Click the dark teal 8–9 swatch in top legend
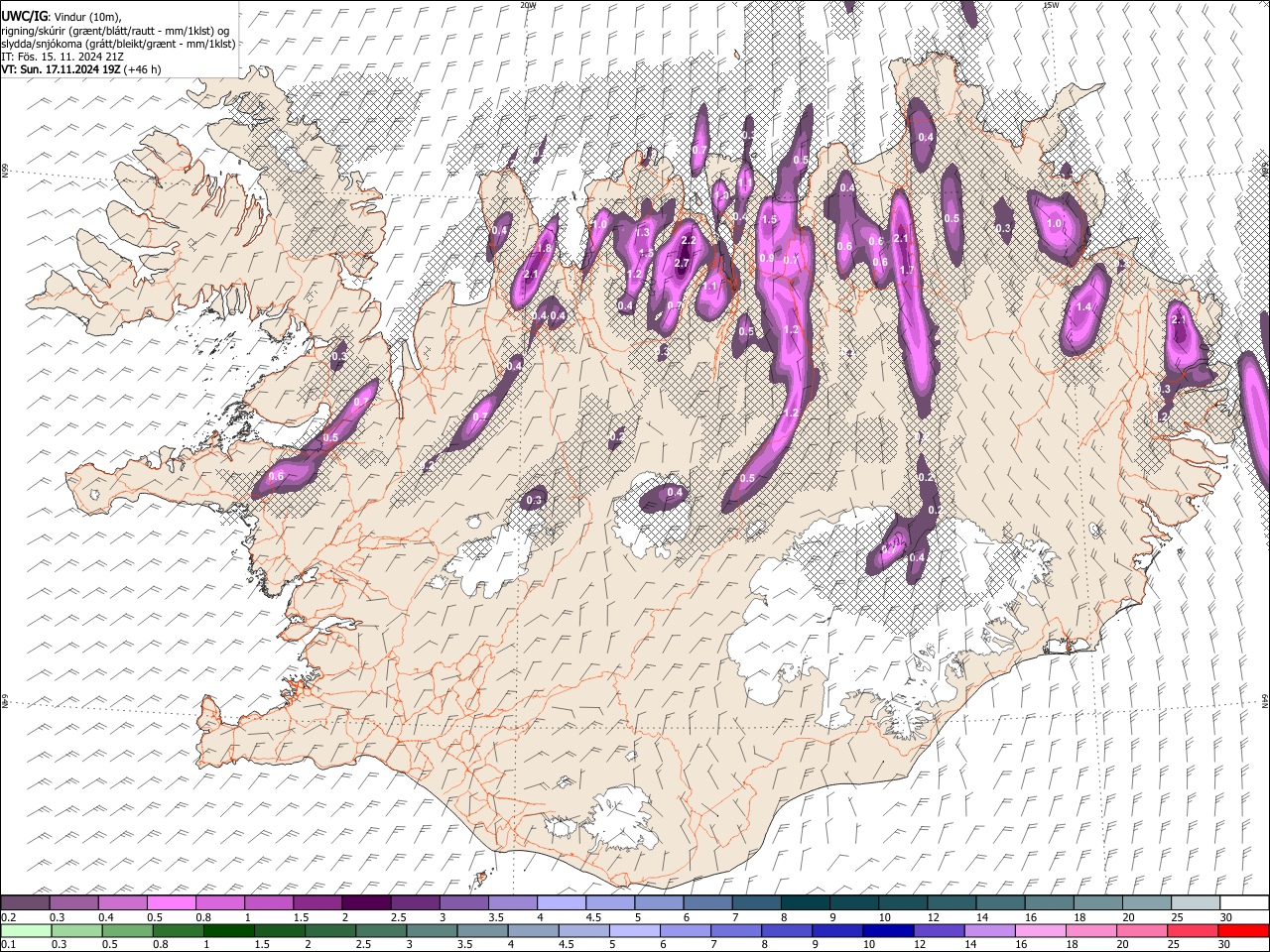The image size is (1270, 952). click(x=805, y=903)
